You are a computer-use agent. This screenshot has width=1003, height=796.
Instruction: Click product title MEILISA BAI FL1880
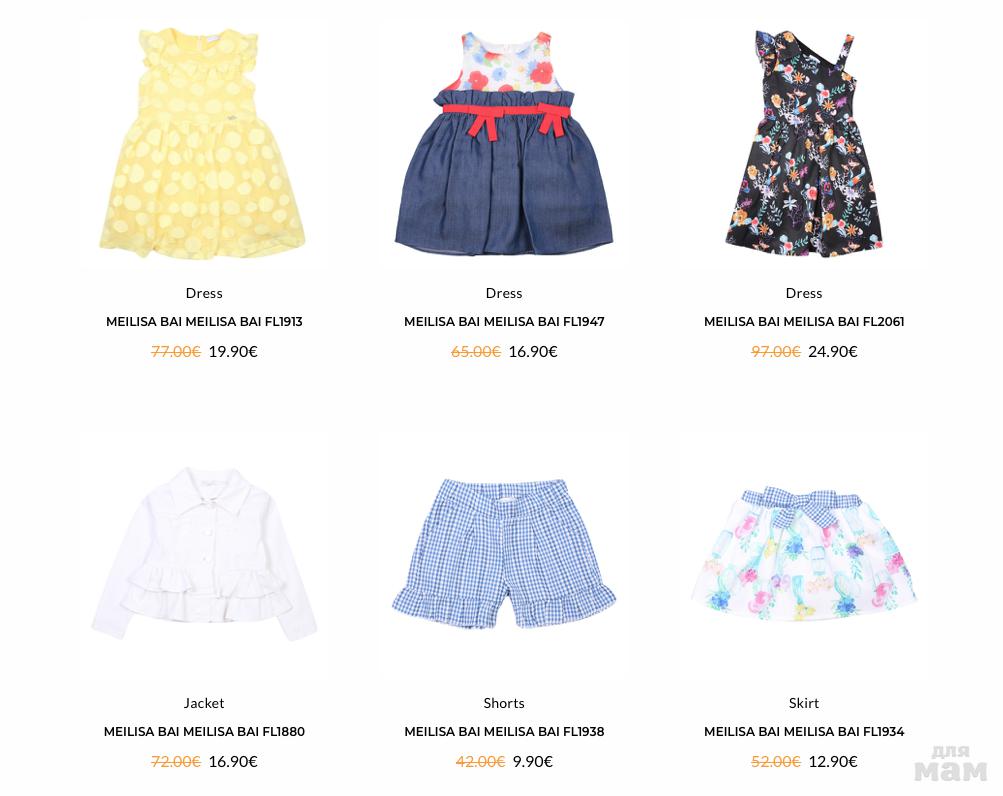coord(204,731)
